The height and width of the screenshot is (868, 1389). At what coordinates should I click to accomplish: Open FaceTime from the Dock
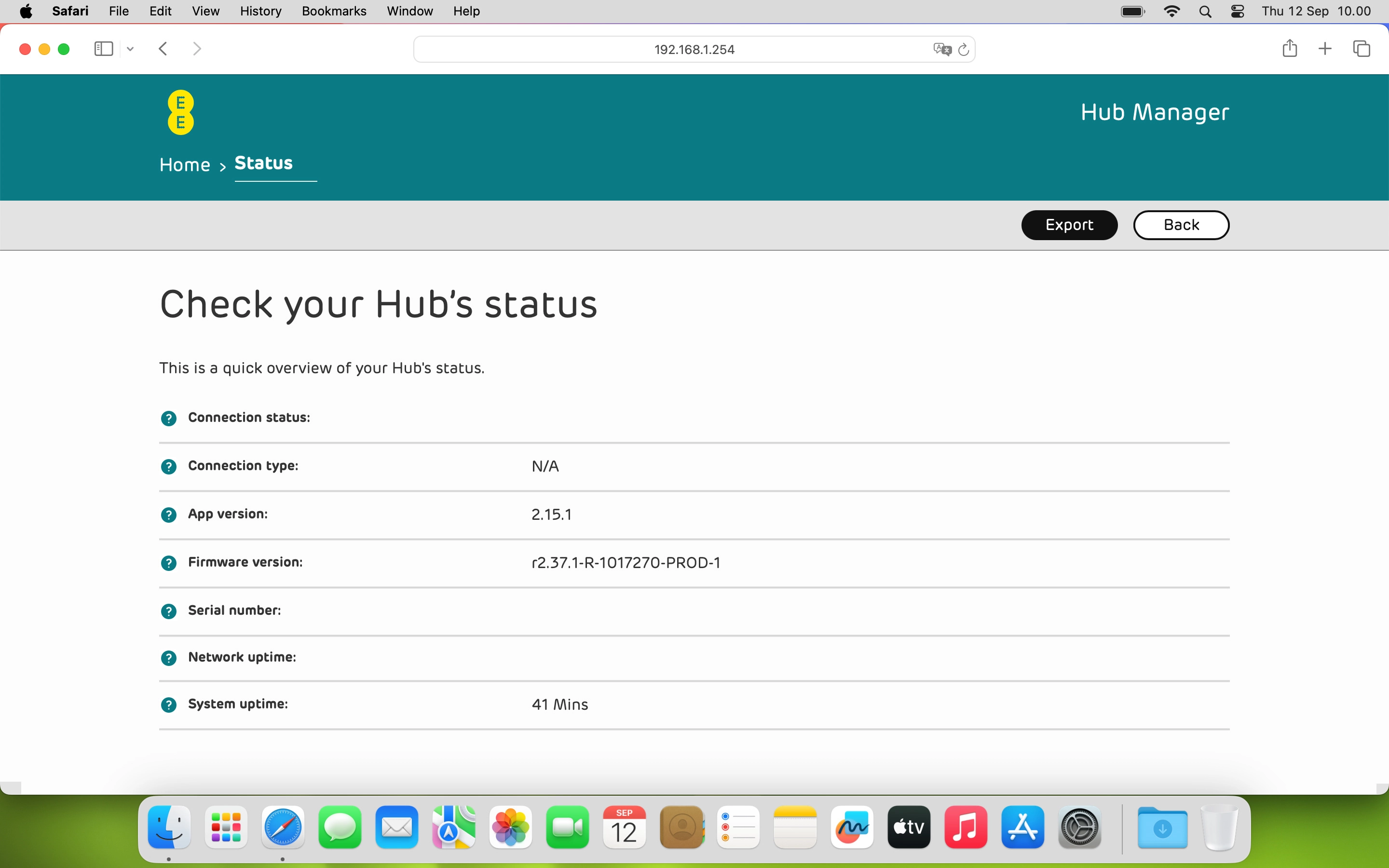click(567, 827)
